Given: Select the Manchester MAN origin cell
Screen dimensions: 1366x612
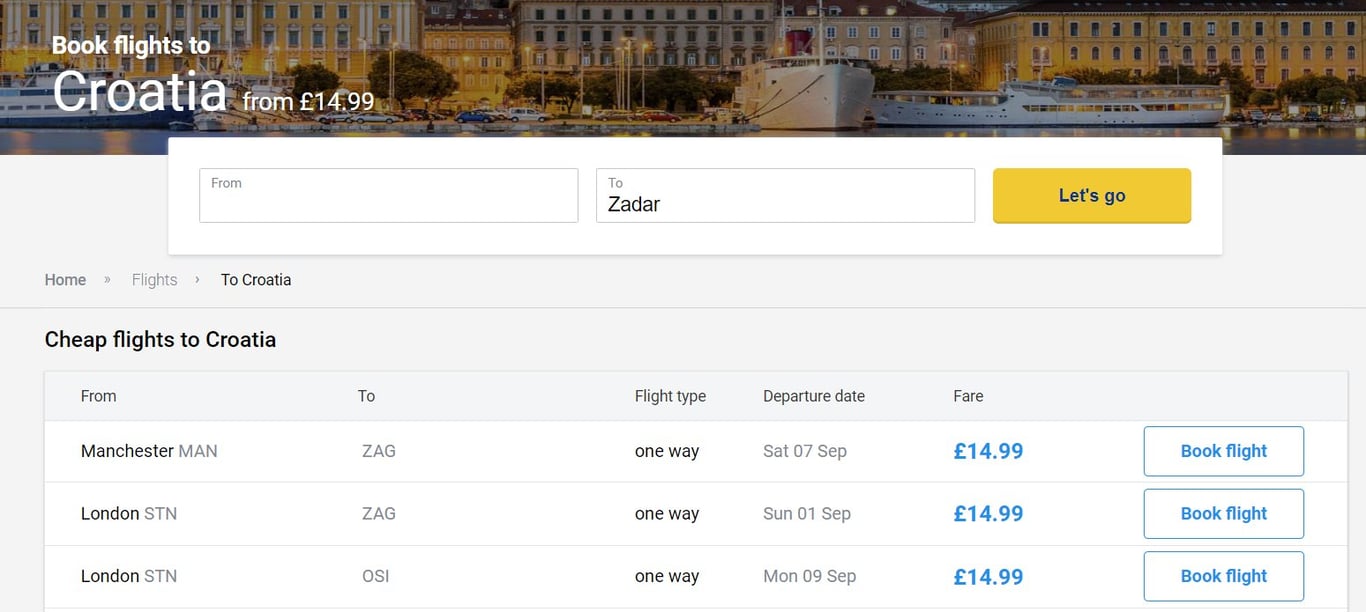Looking at the screenshot, I should (x=149, y=451).
